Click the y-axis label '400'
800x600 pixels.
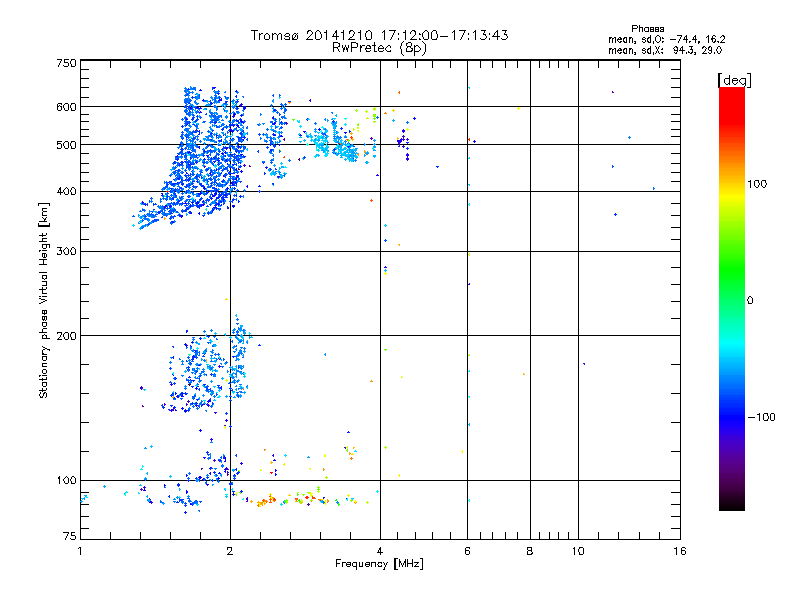(x=66, y=191)
